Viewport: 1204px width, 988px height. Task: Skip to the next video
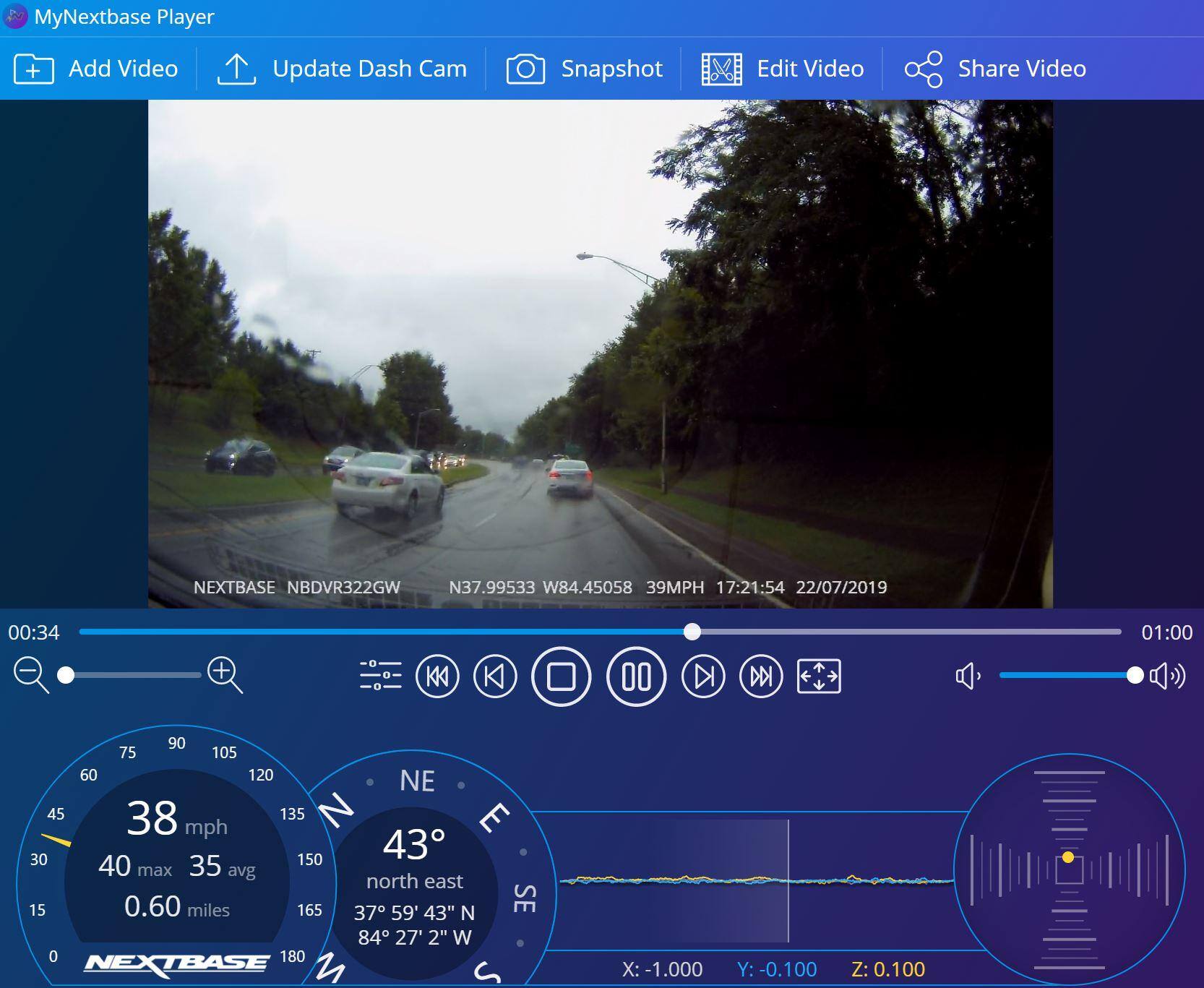(x=761, y=676)
